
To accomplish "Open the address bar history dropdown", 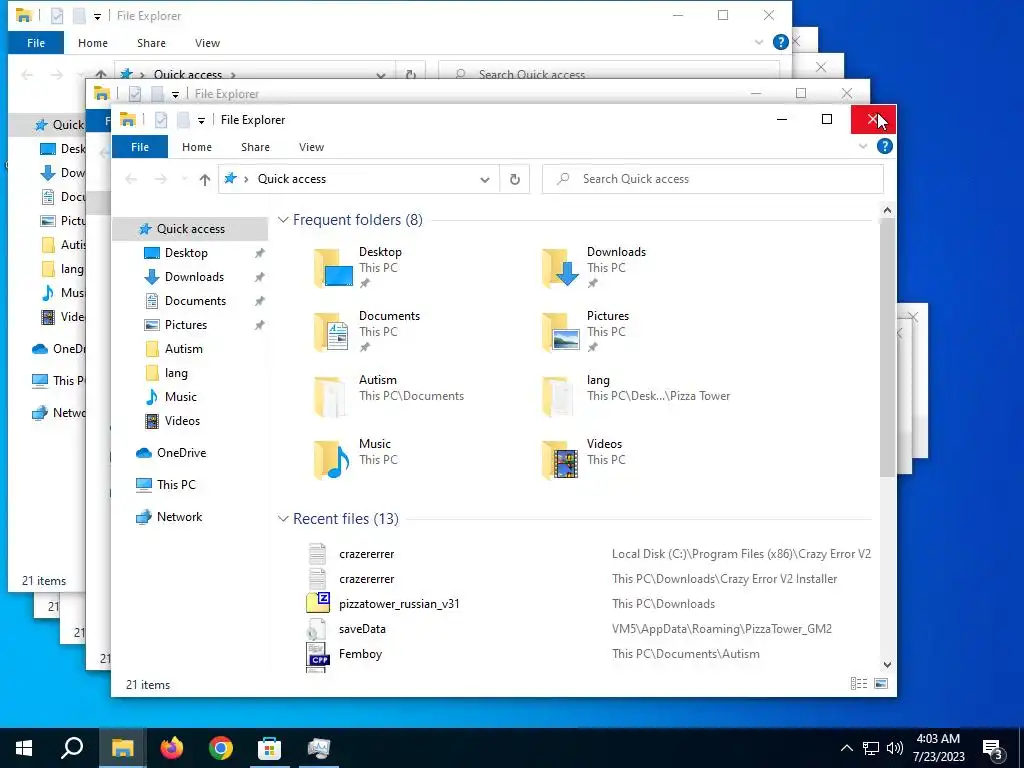I will [x=485, y=180].
